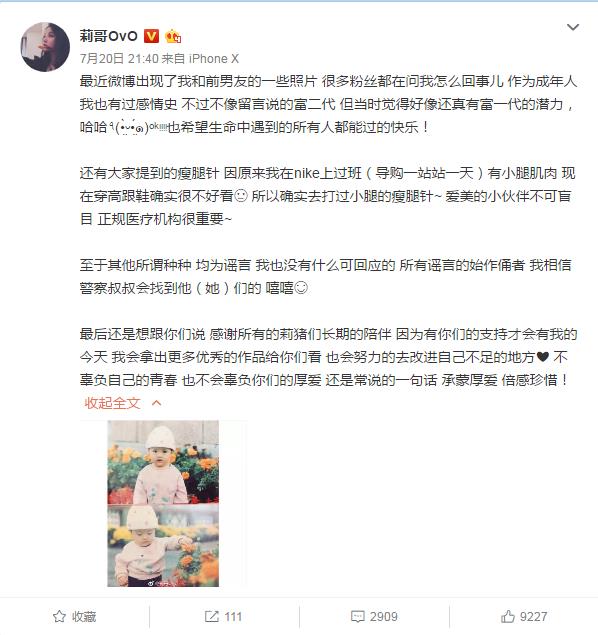Click the crown membership badge icon
The image size is (598, 635).
(173, 36)
